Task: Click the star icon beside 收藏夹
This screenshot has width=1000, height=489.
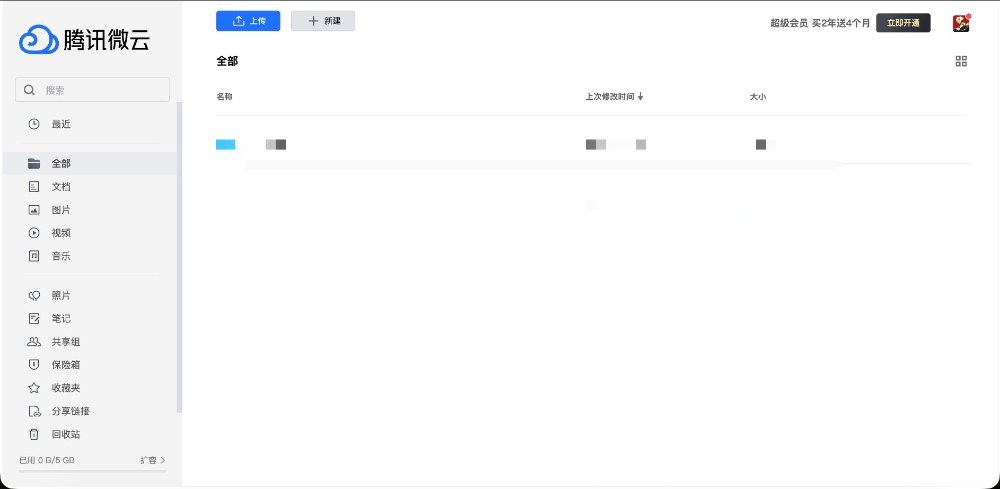Action: tap(34, 388)
